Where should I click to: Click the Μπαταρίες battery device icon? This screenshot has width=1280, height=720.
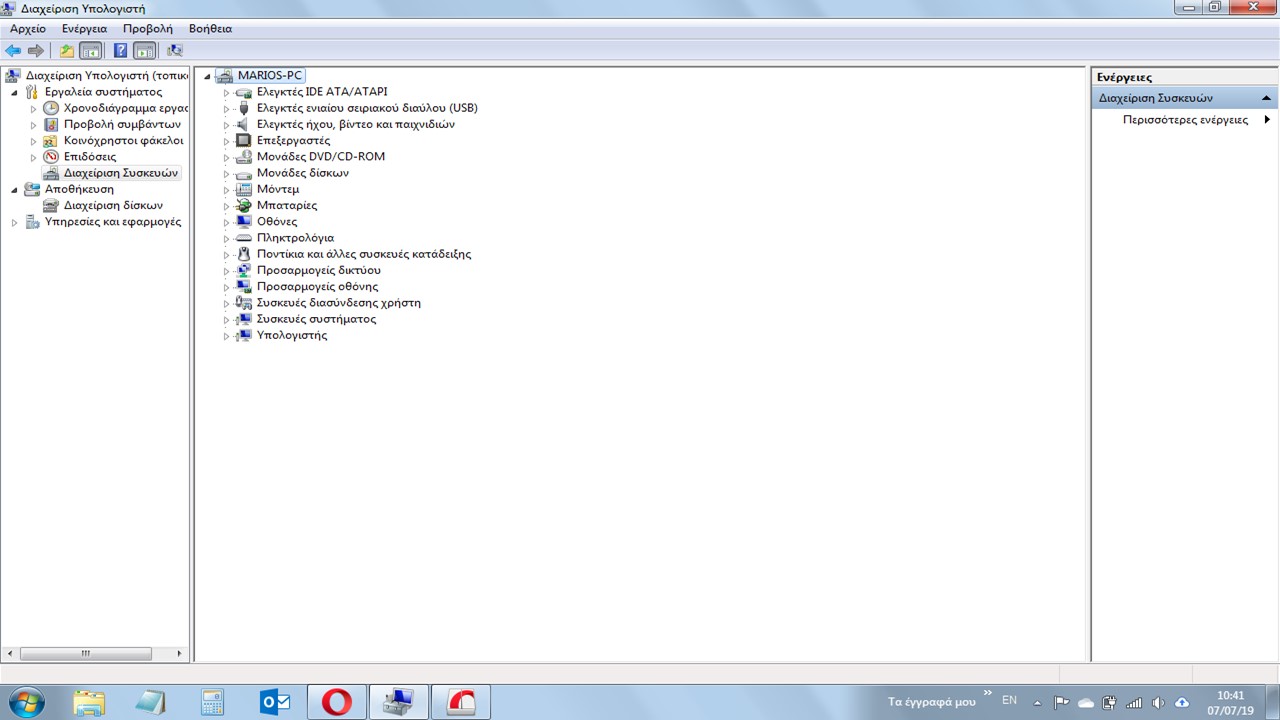coord(243,205)
